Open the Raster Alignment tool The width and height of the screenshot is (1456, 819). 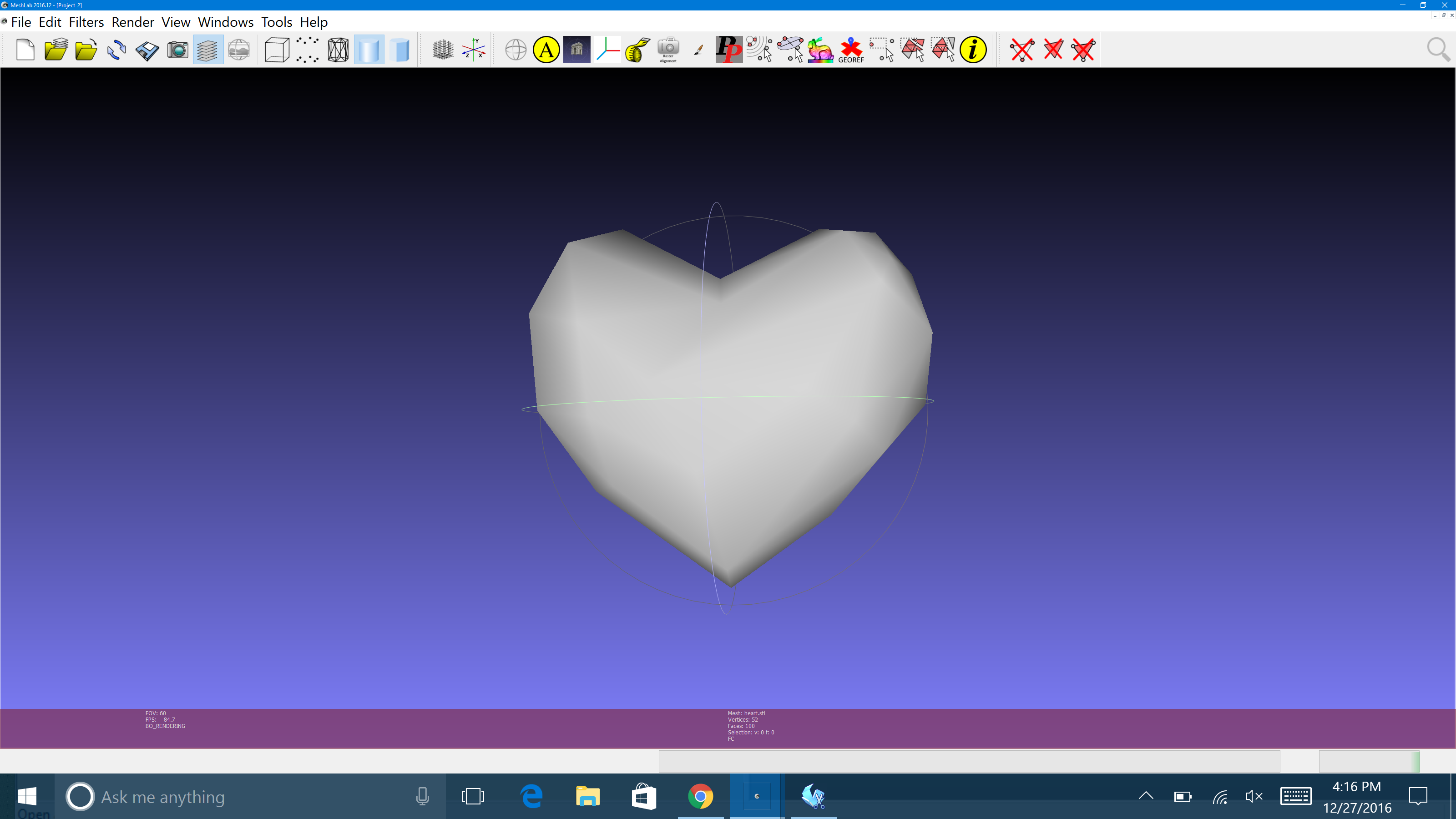(x=668, y=50)
